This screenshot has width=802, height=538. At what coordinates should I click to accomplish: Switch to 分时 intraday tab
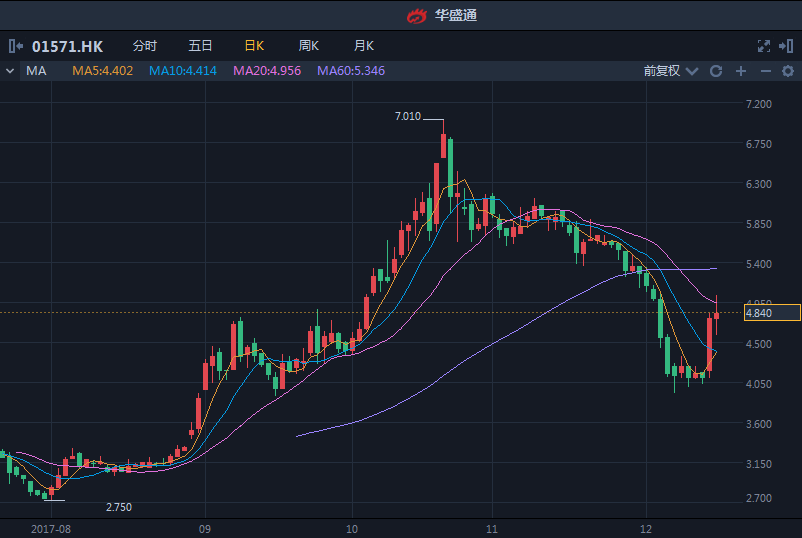click(145, 46)
